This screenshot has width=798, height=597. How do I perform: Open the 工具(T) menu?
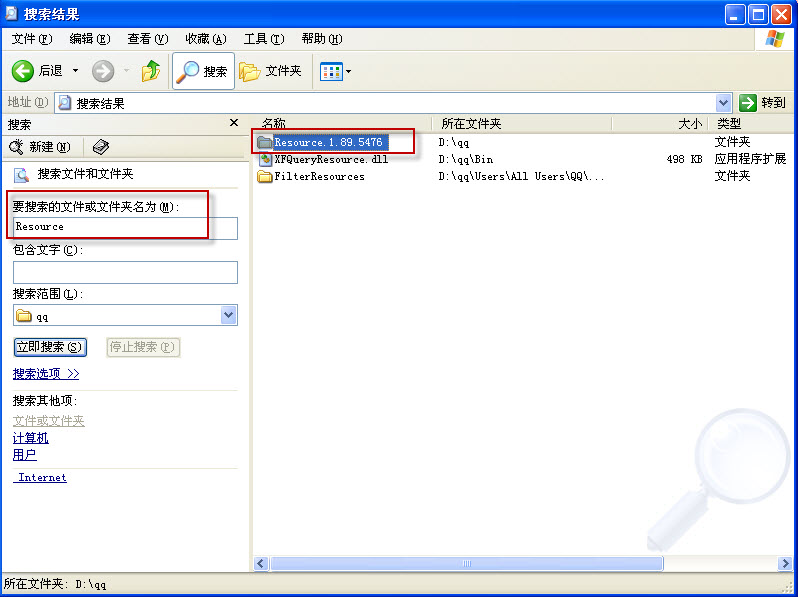[x=264, y=39]
